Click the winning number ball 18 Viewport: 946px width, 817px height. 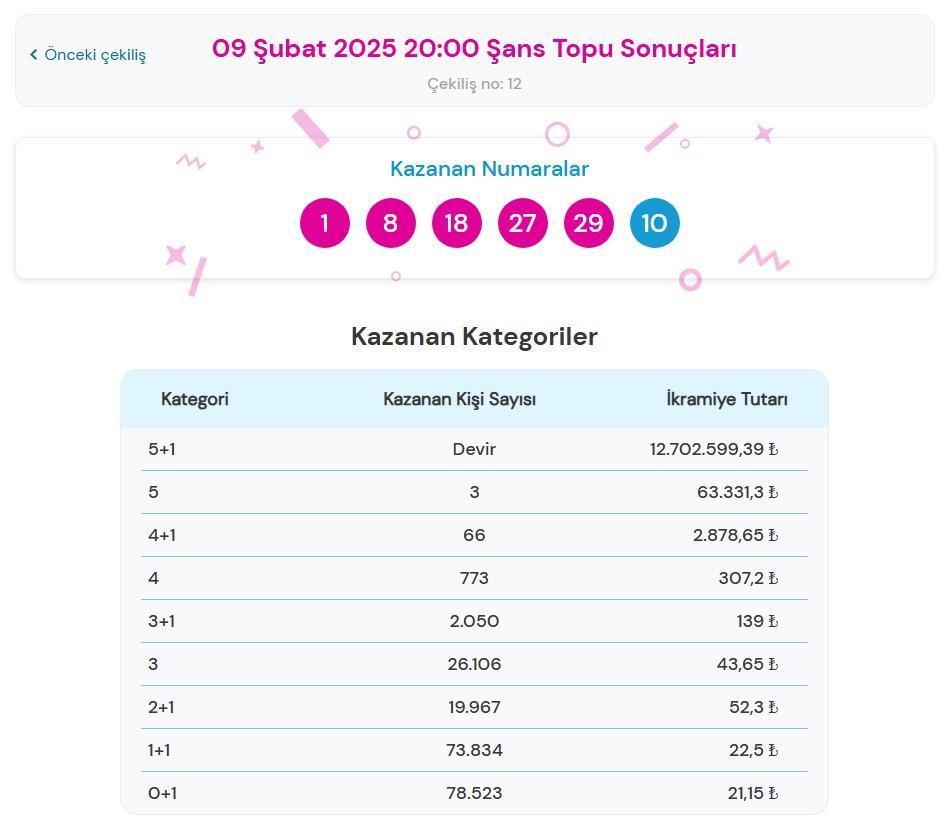tap(456, 223)
